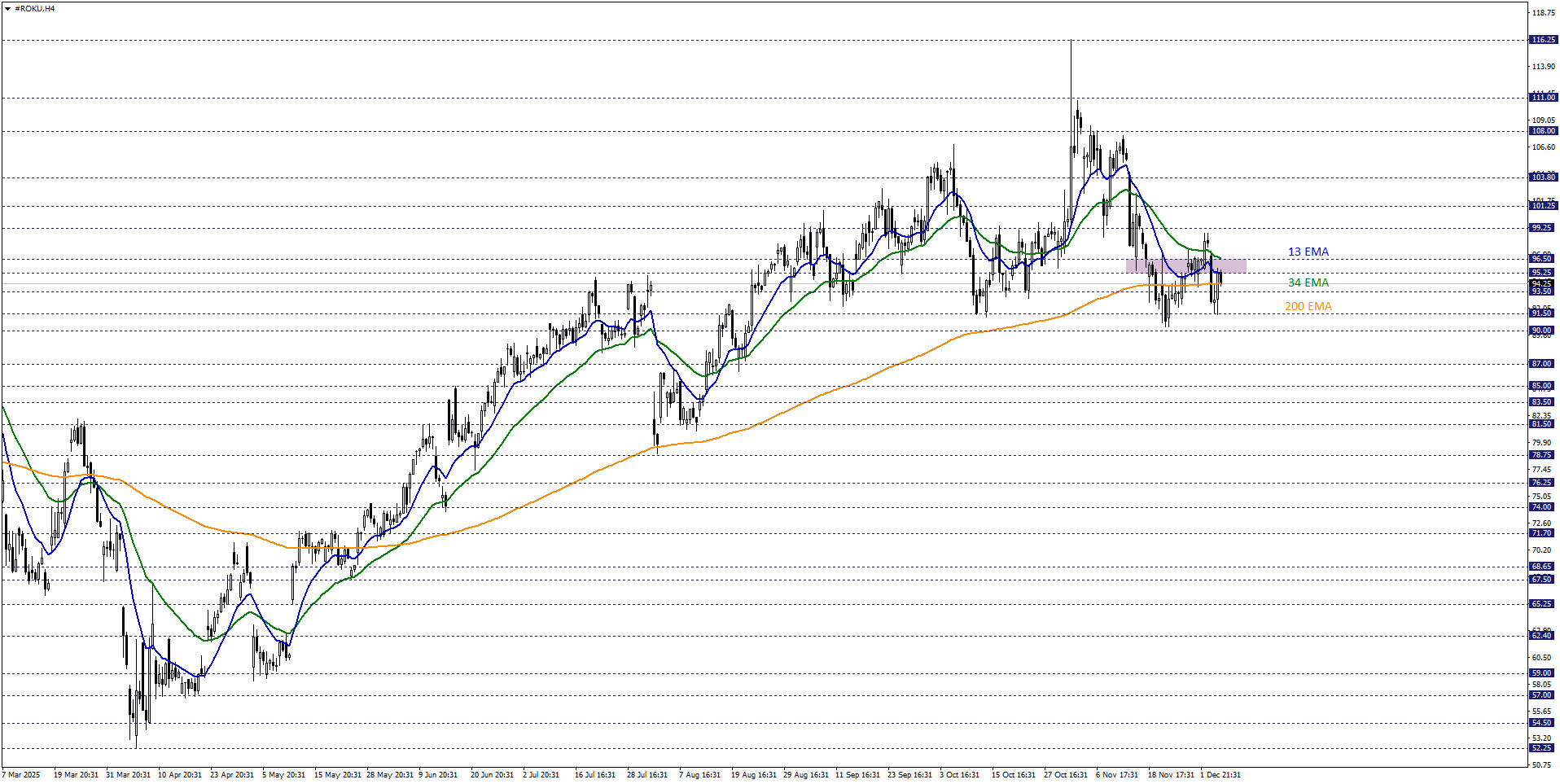Click the 27 Oct 16:31 time label
Image resolution: width=1560 pixels, height=784 pixels.
point(1065,775)
